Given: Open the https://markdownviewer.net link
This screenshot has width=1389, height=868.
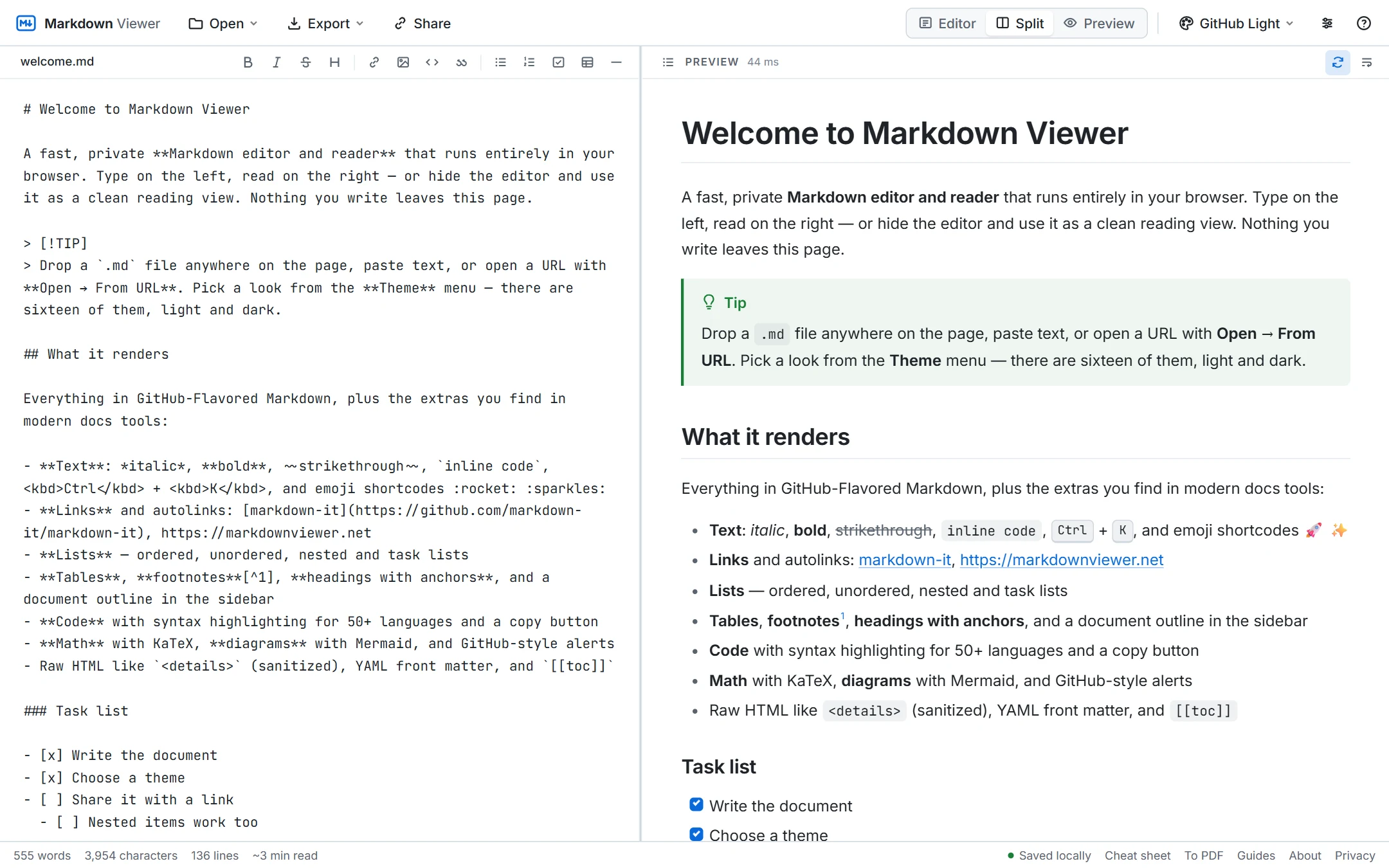Looking at the screenshot, I should tap(1062, 560).
